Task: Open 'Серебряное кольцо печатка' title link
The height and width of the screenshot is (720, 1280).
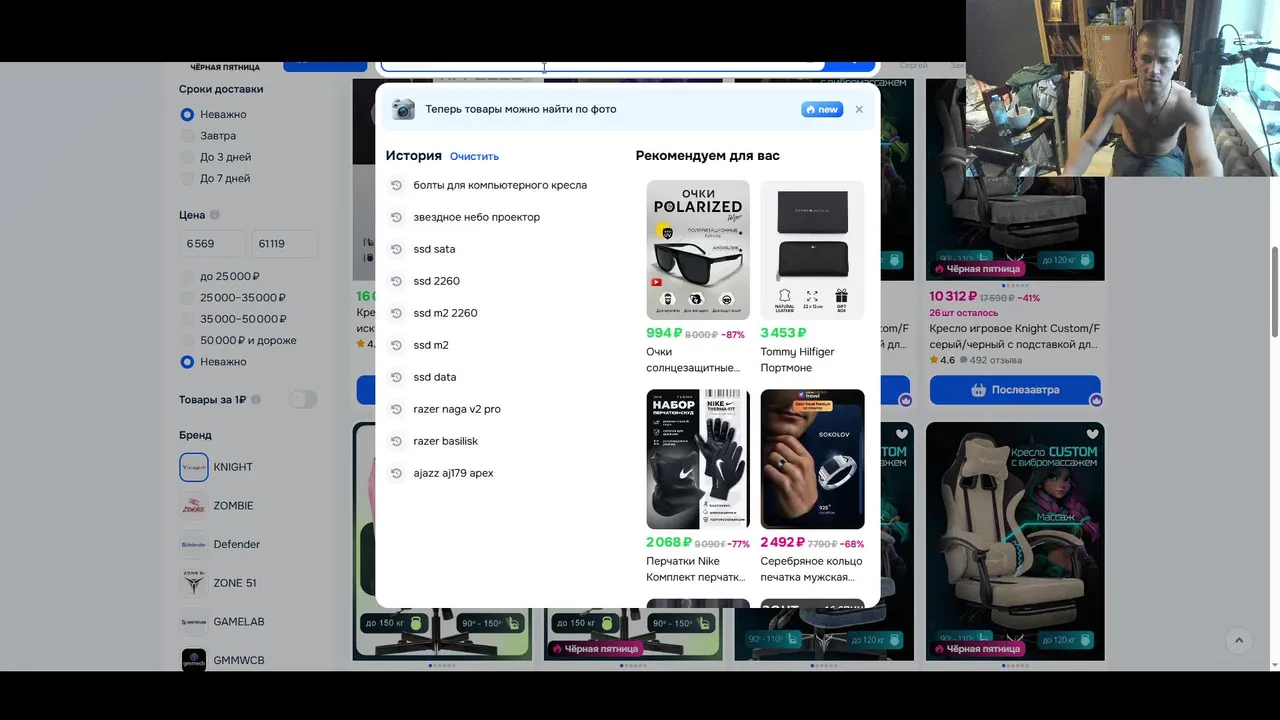Action: click(810, 569)
